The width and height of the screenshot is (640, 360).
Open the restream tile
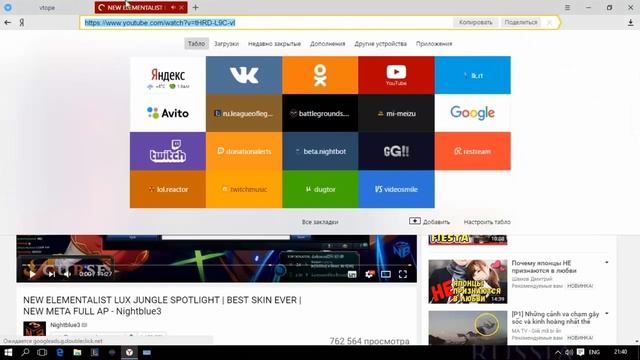(x=473, y=151)
